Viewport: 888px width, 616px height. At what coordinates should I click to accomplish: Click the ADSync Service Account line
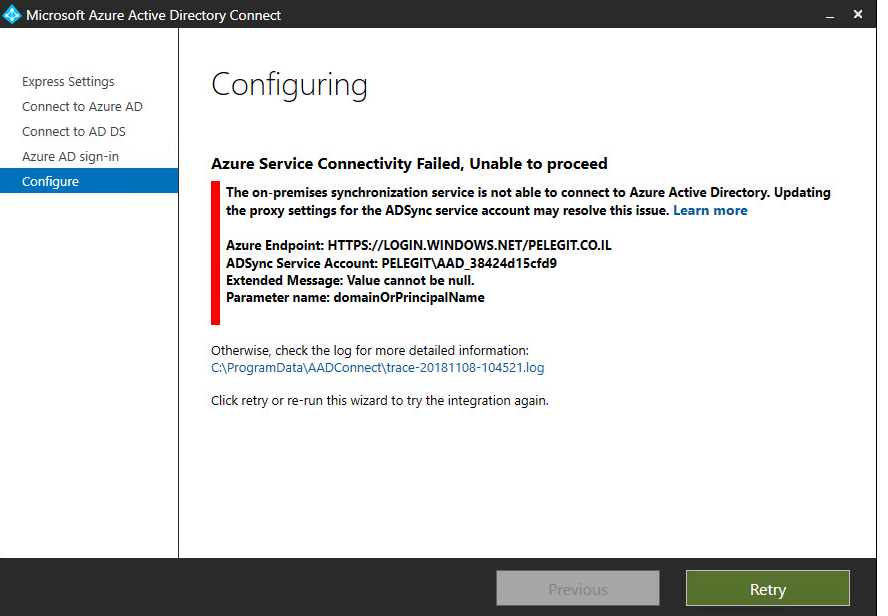(x=391, y=263)
